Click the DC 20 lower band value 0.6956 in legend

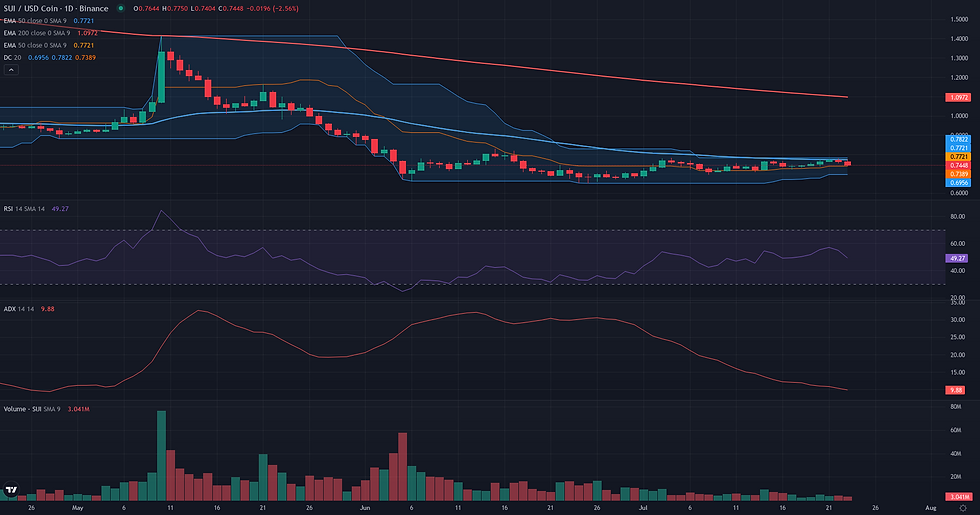[x=38, y=58]
